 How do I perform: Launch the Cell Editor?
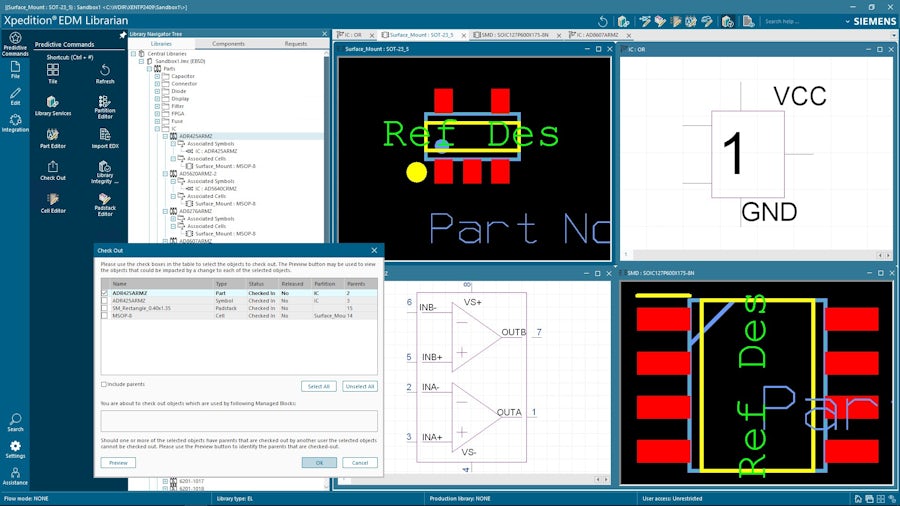[x=53, y=203]
